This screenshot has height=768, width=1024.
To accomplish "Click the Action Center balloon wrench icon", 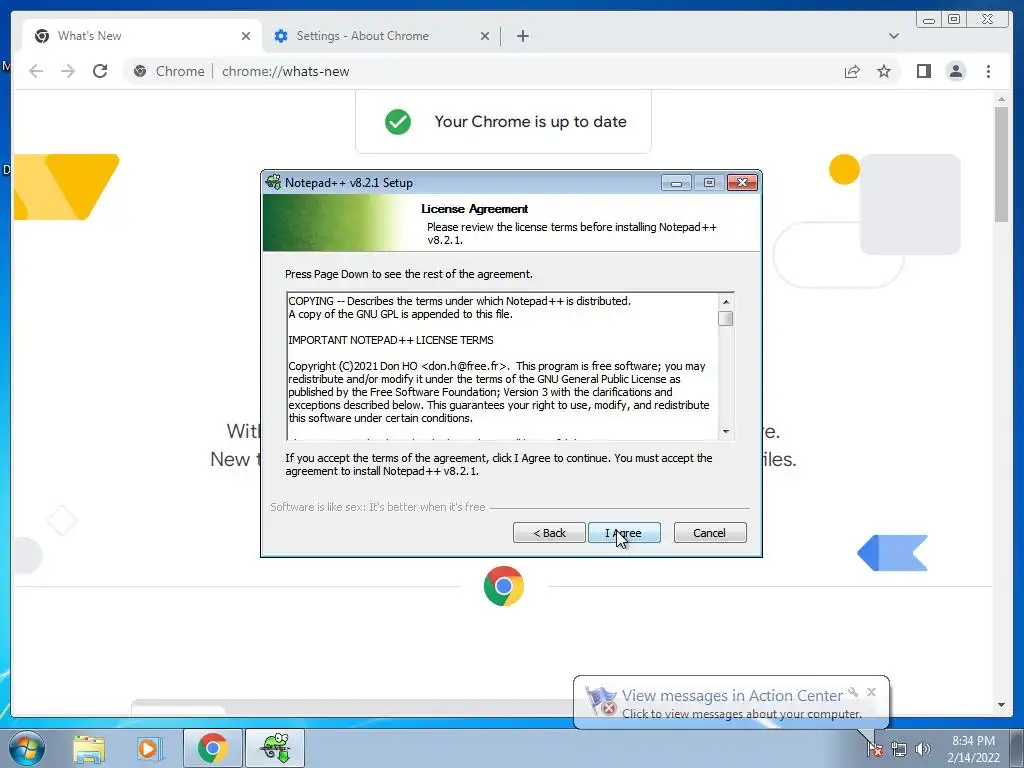I will coord(853,692).
